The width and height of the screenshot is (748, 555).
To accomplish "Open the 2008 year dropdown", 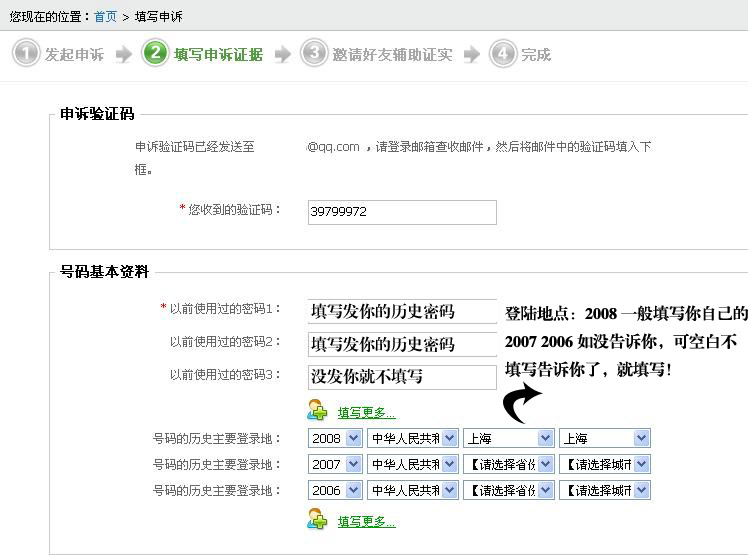I will pos(335,438).
